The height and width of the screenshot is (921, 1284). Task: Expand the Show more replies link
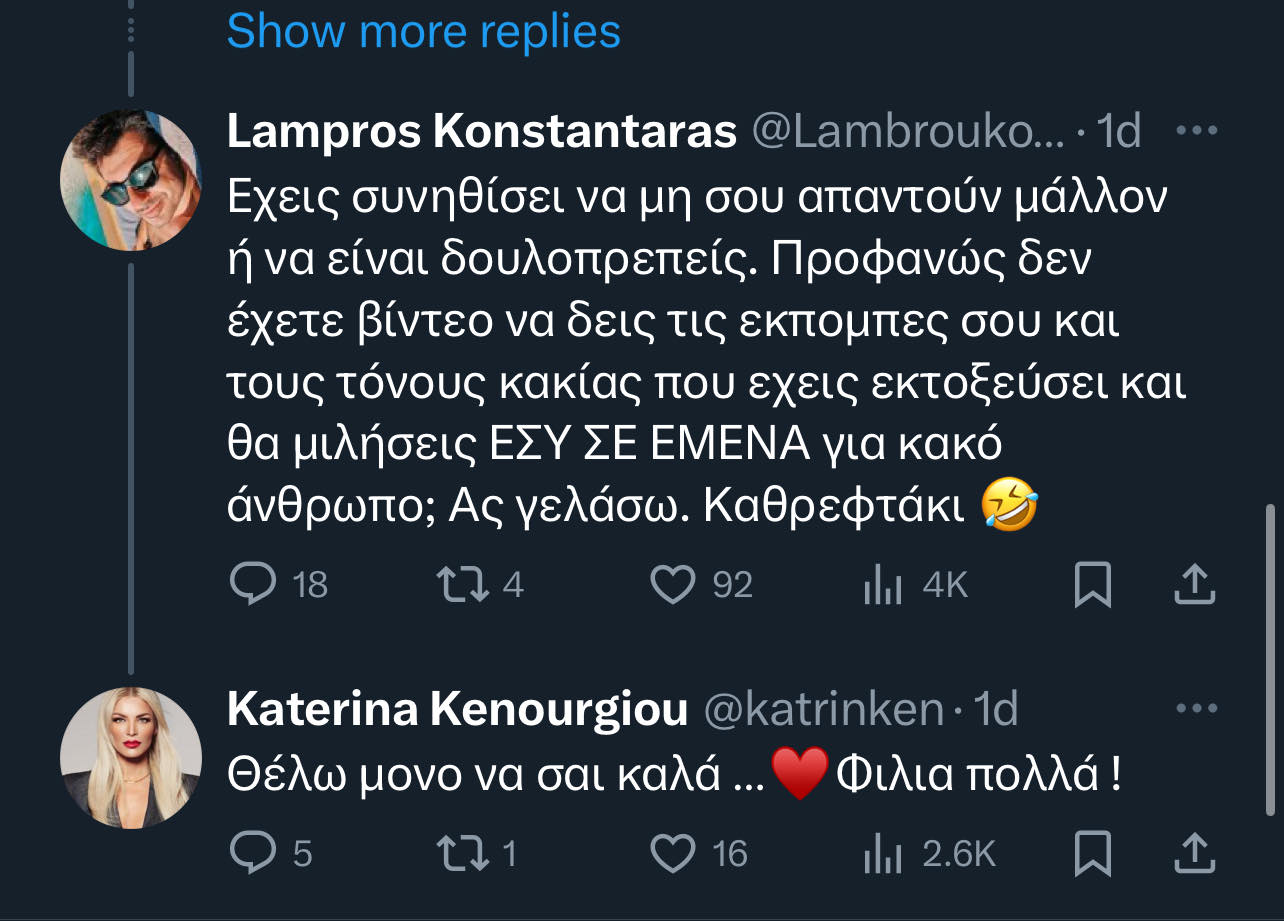423,31
